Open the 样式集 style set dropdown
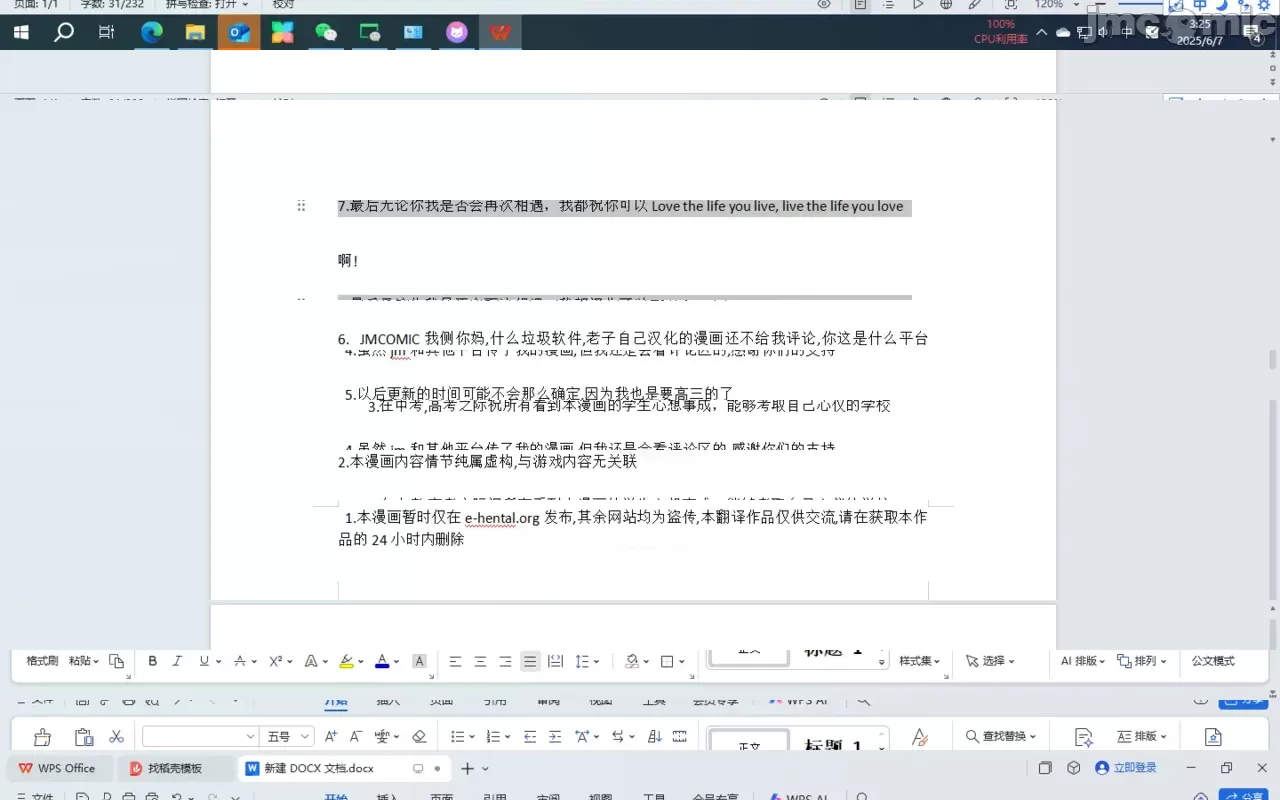 click(921, 661)
